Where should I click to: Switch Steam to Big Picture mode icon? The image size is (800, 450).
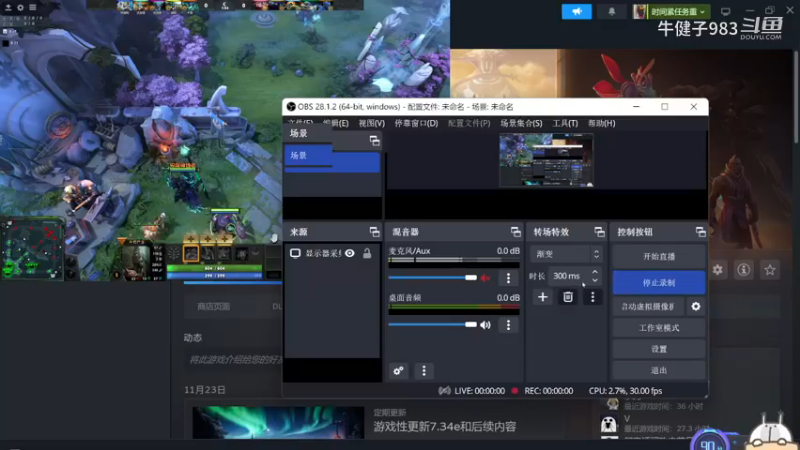pyautogui.click(x=726, y=11)
